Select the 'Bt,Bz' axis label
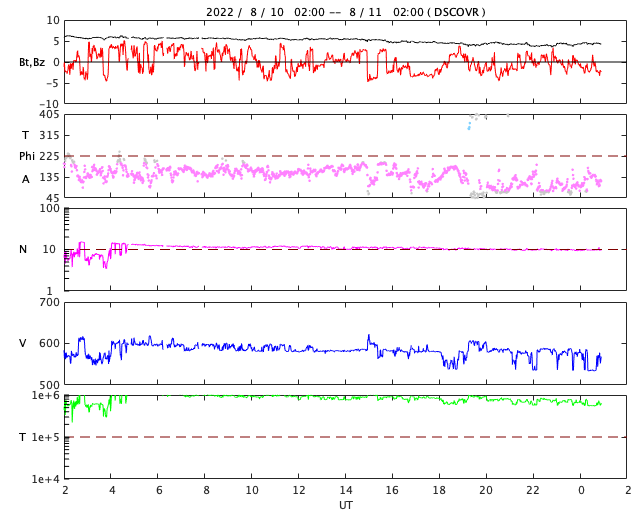This screenshot has width=640, height=512. point(32,62)
